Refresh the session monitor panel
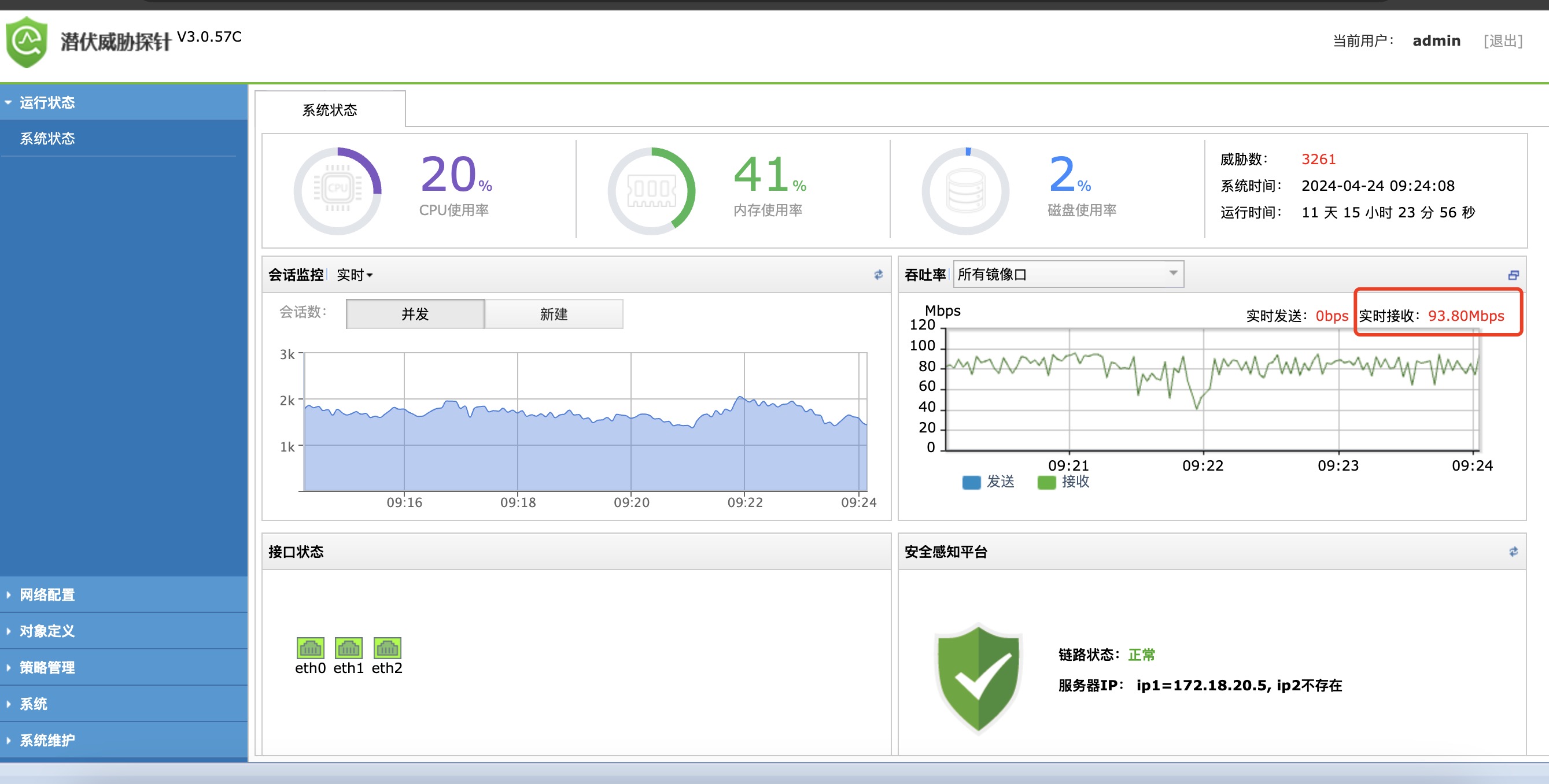1549x784 pixels. click(x=879, y=275)
